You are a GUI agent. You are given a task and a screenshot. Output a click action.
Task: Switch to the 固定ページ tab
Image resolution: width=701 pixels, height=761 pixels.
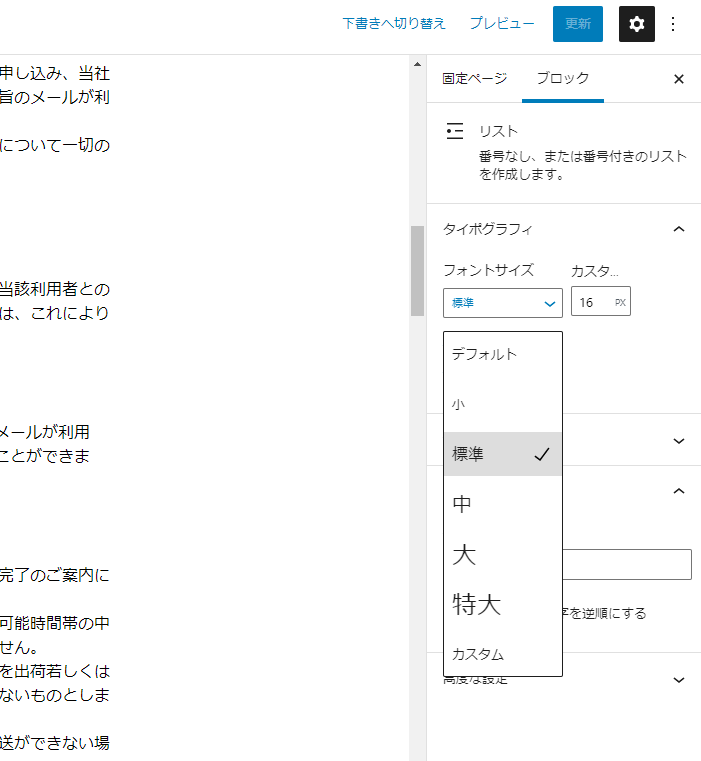474,78
